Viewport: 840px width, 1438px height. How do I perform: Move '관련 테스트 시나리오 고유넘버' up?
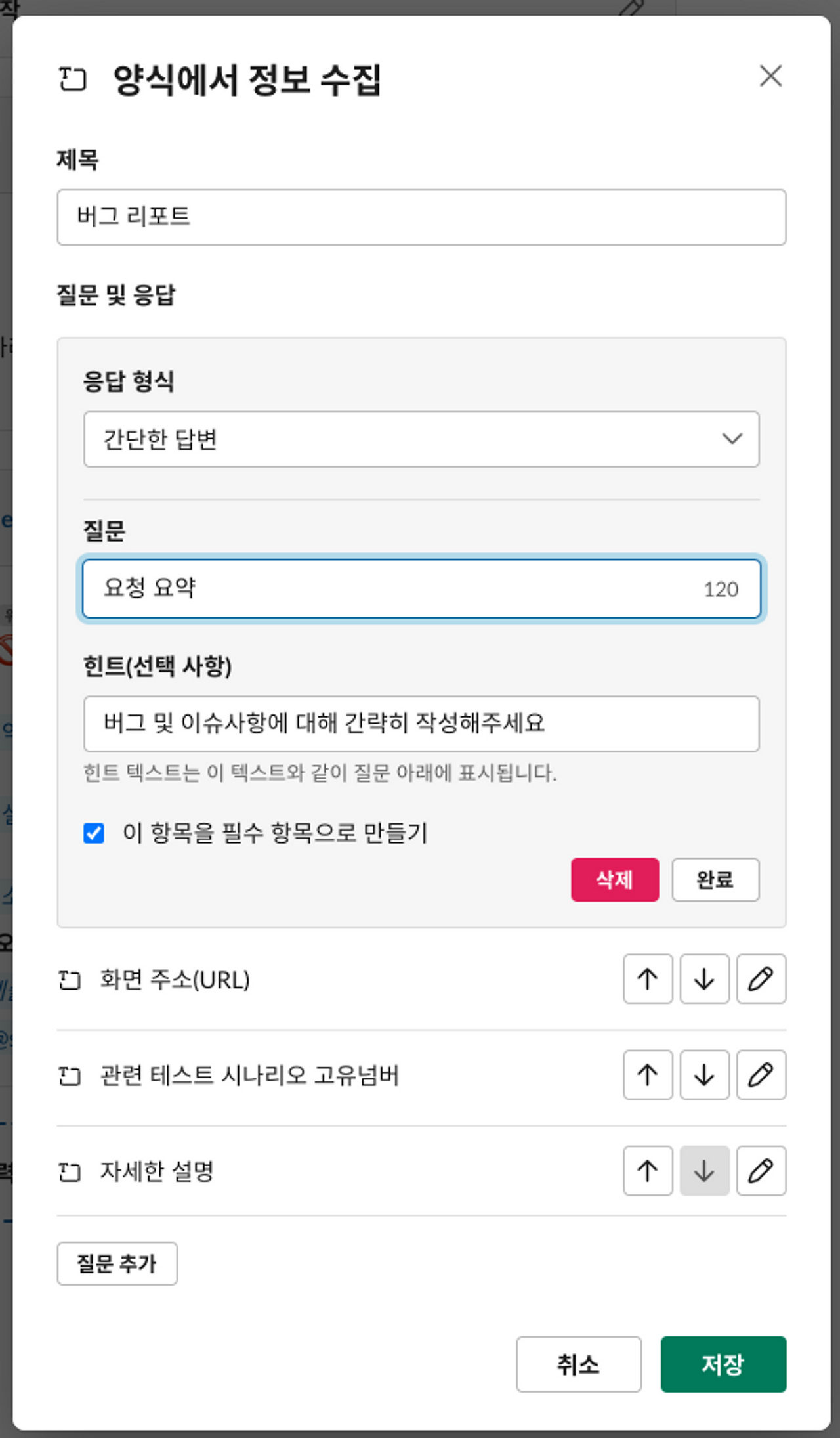coord(648,1075)
